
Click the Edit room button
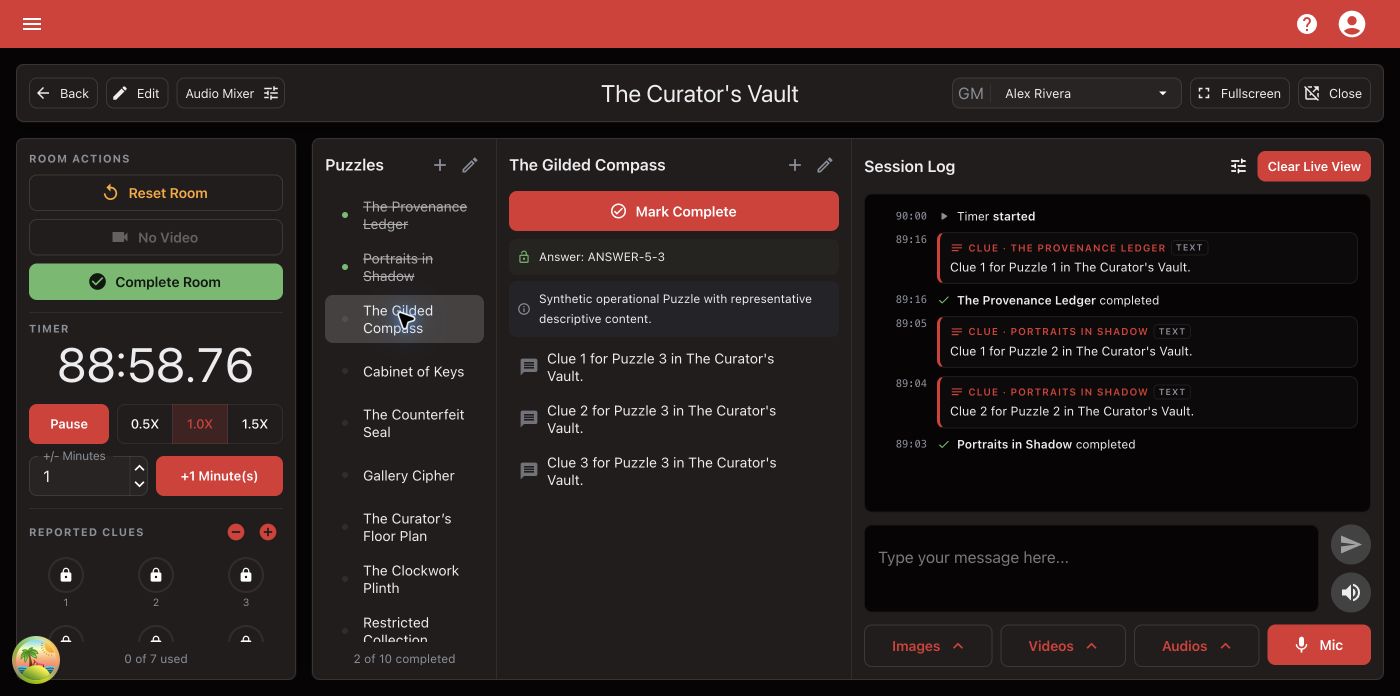click(x=137, y=93)
